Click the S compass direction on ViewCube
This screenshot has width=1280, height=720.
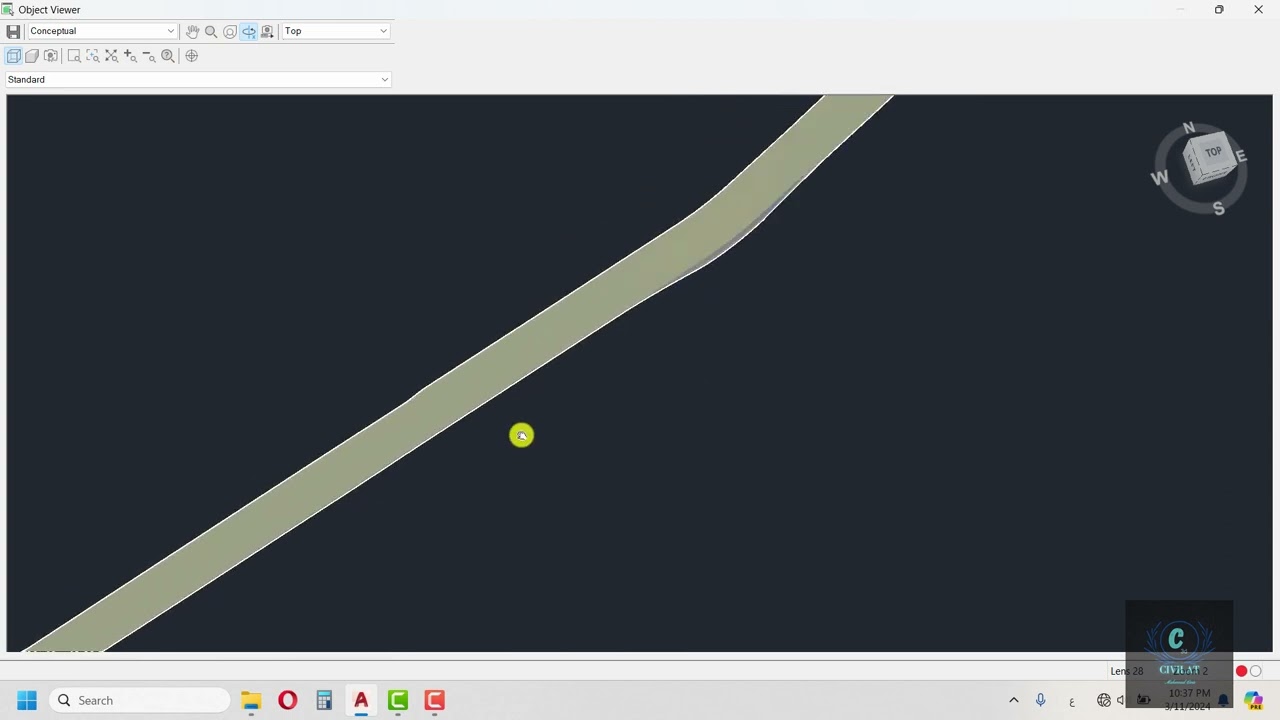coord(1218,208)
